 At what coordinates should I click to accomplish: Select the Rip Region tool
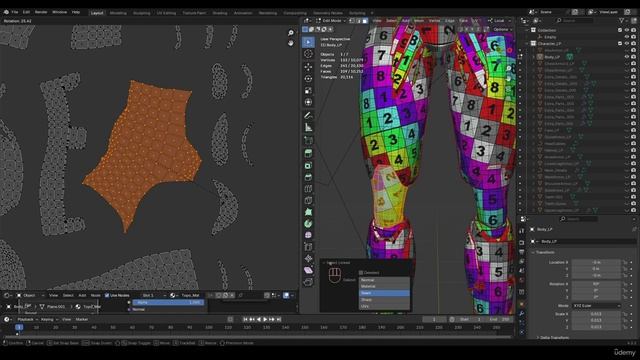coord(309,282)
